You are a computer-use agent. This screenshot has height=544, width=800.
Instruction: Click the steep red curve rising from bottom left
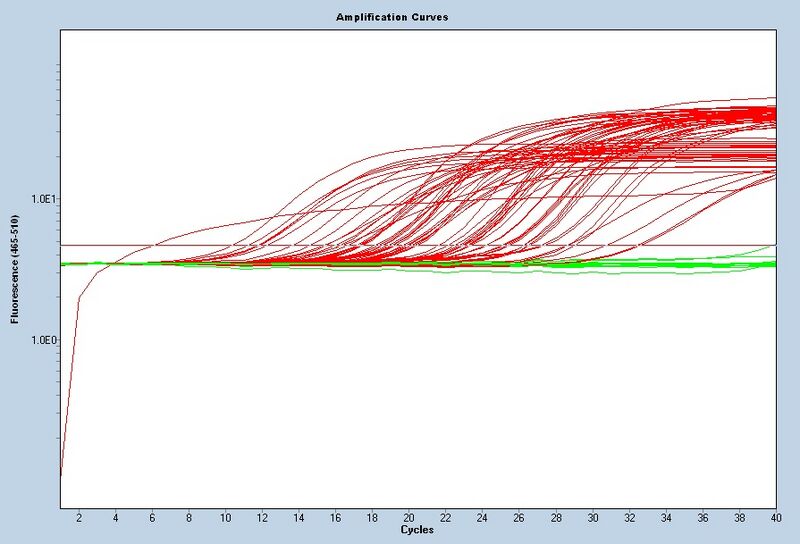pyautogui.click(x=70, y=380)
